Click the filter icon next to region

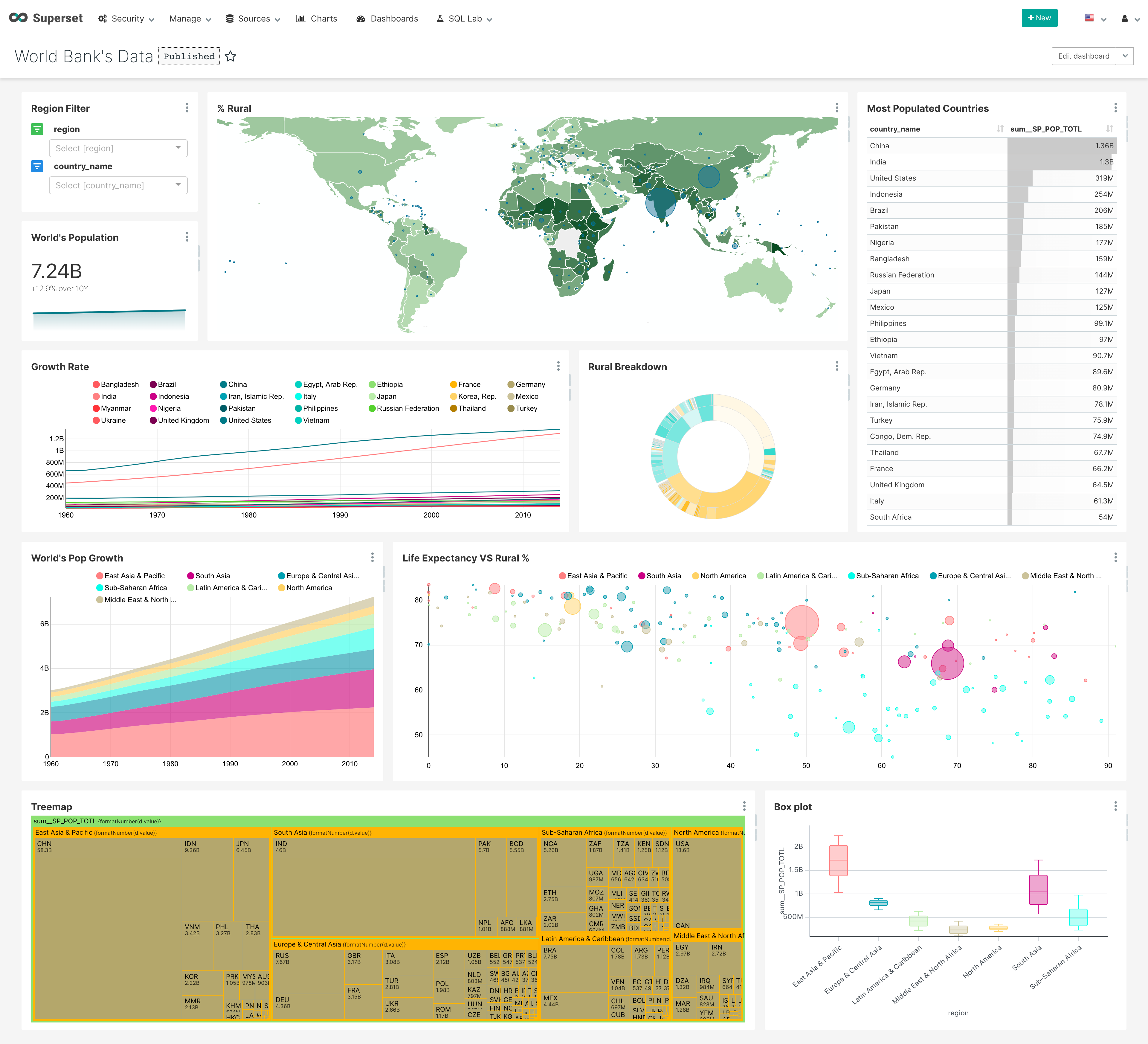(x=37, y=129)
